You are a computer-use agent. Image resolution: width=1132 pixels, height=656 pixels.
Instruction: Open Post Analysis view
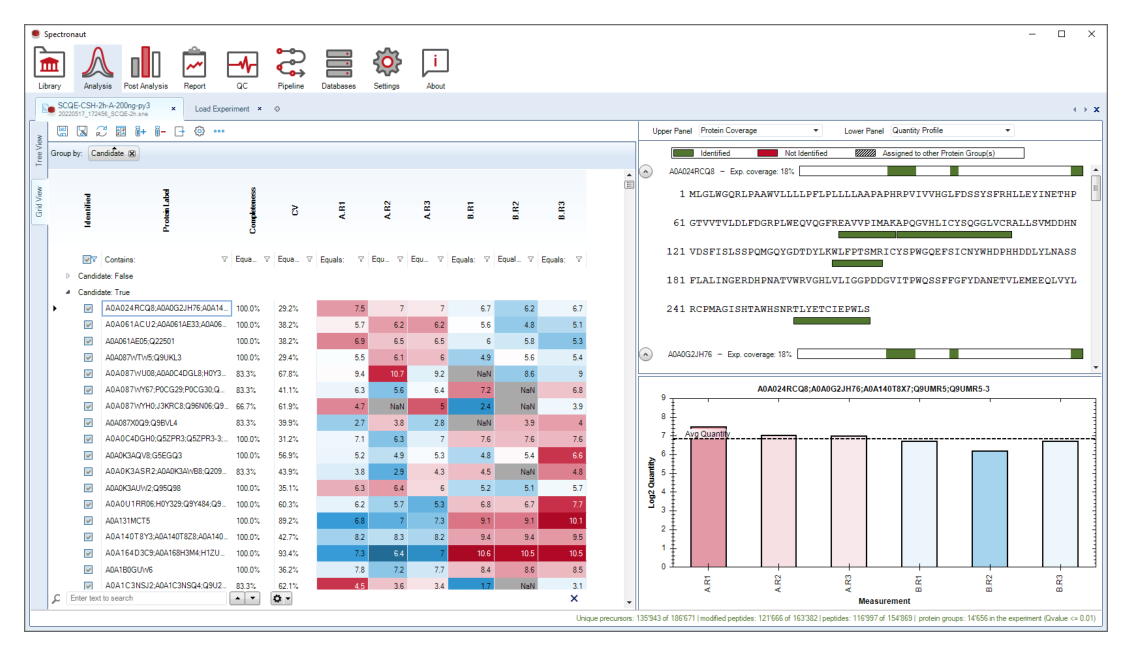(x=145, y=69)
